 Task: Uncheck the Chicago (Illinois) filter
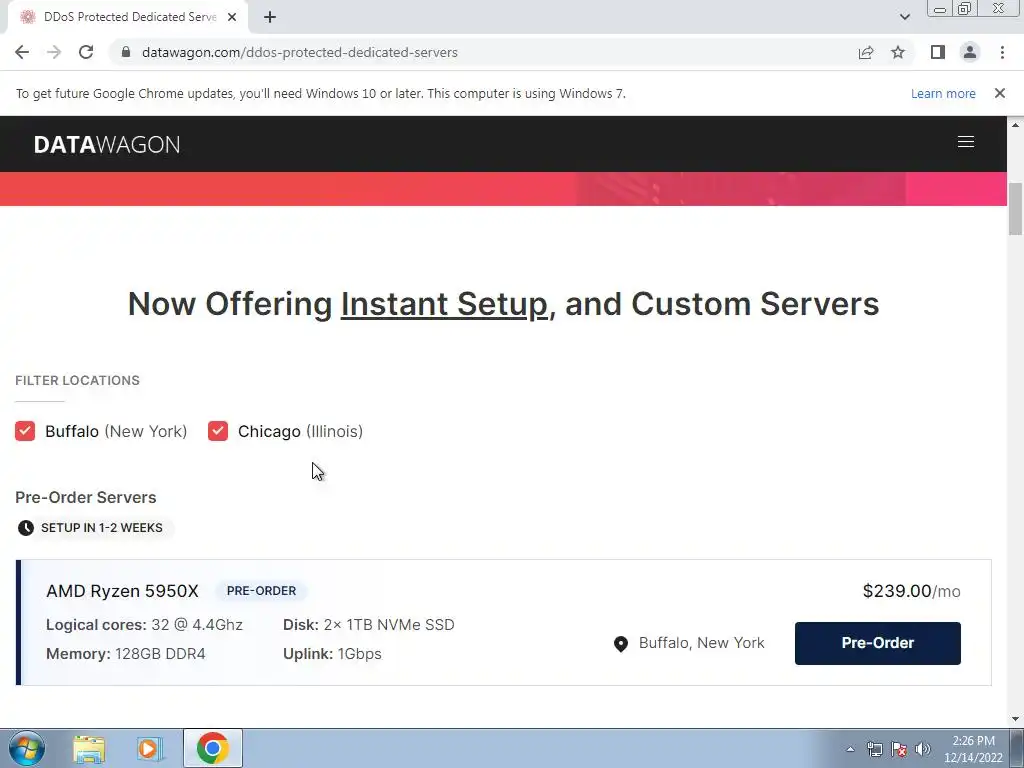click(x=218, y=431)
